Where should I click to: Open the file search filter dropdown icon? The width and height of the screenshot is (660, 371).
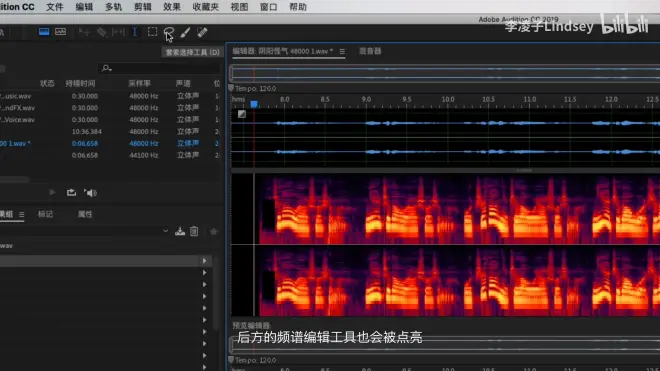[x=106, y=68]
